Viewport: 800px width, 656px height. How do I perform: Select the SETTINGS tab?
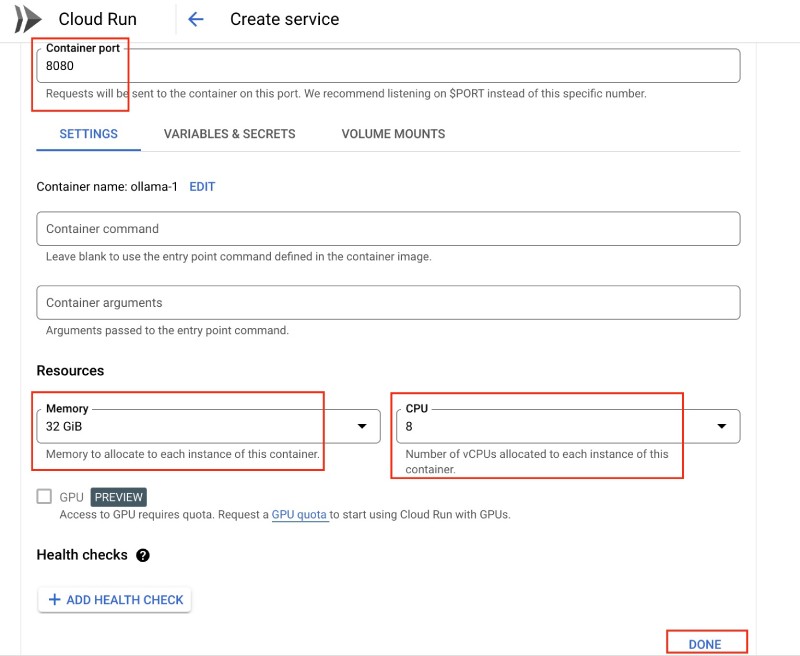coord(89,133)
